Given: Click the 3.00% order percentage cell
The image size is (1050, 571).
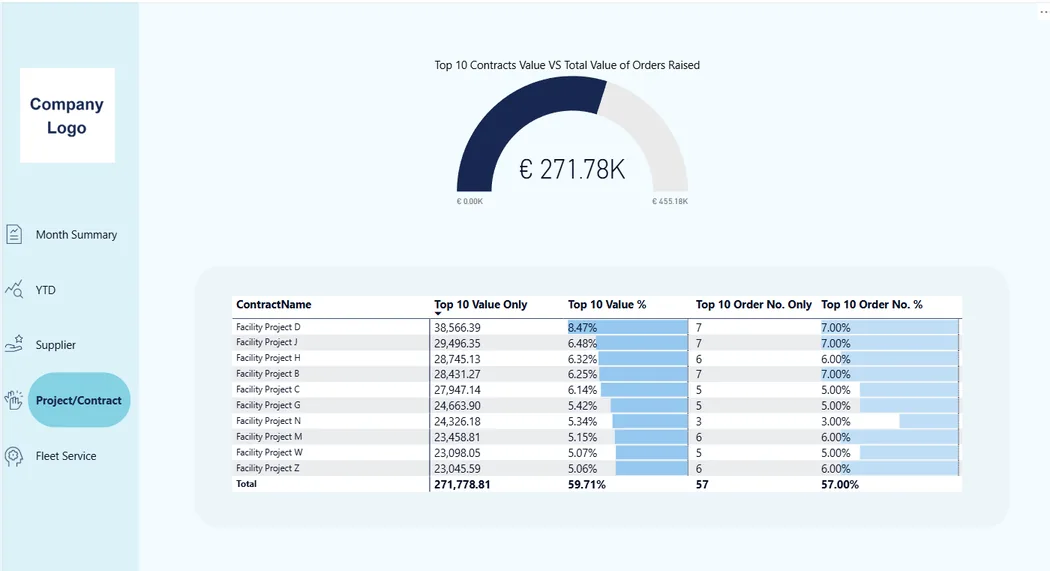Looking at the screenshot, I should point(890,422).
